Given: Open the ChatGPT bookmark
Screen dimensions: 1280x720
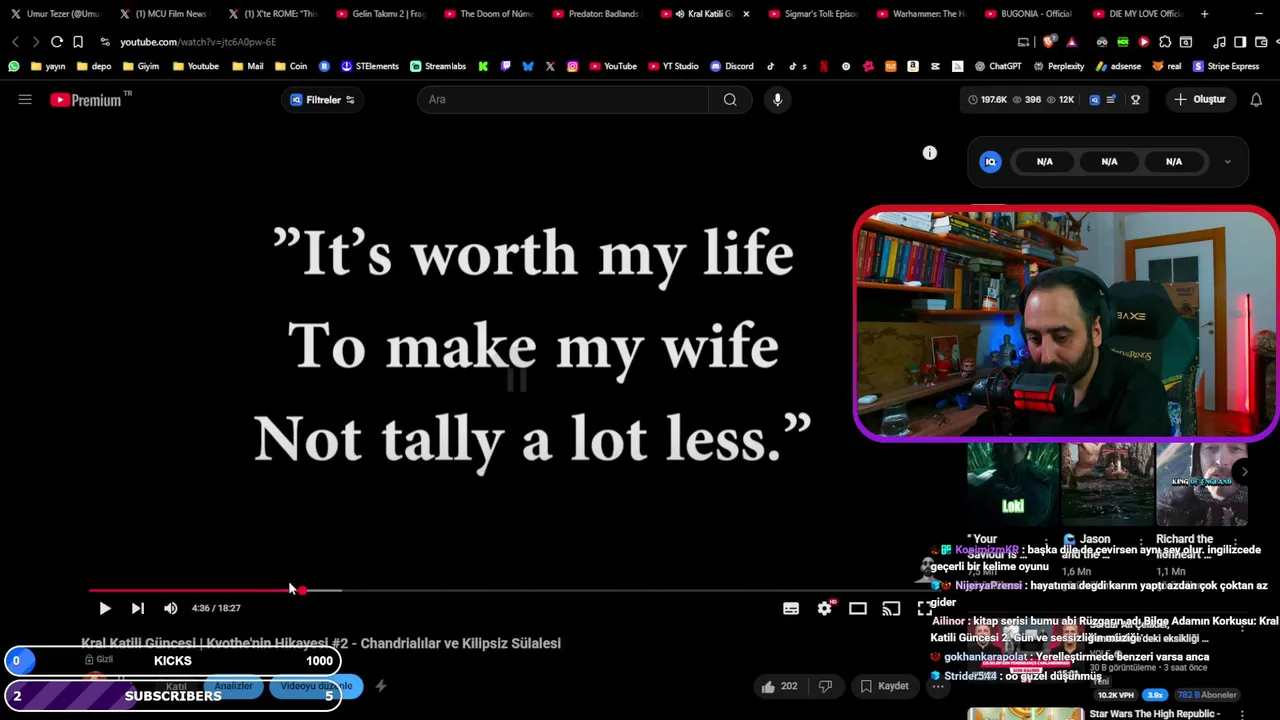Looking at the screenshot, I should pyautogui.click(x=997, y=66).
